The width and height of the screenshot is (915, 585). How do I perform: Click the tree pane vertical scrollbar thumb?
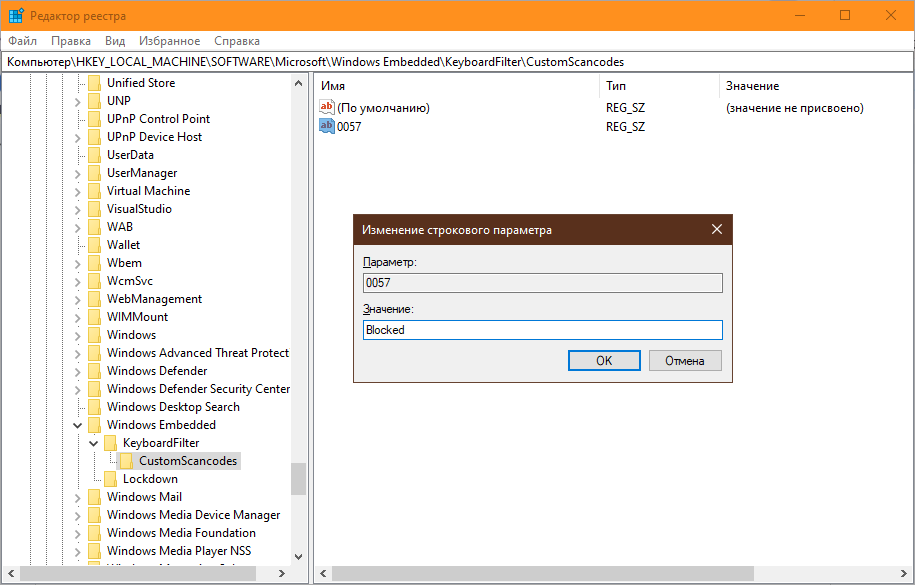298,479
